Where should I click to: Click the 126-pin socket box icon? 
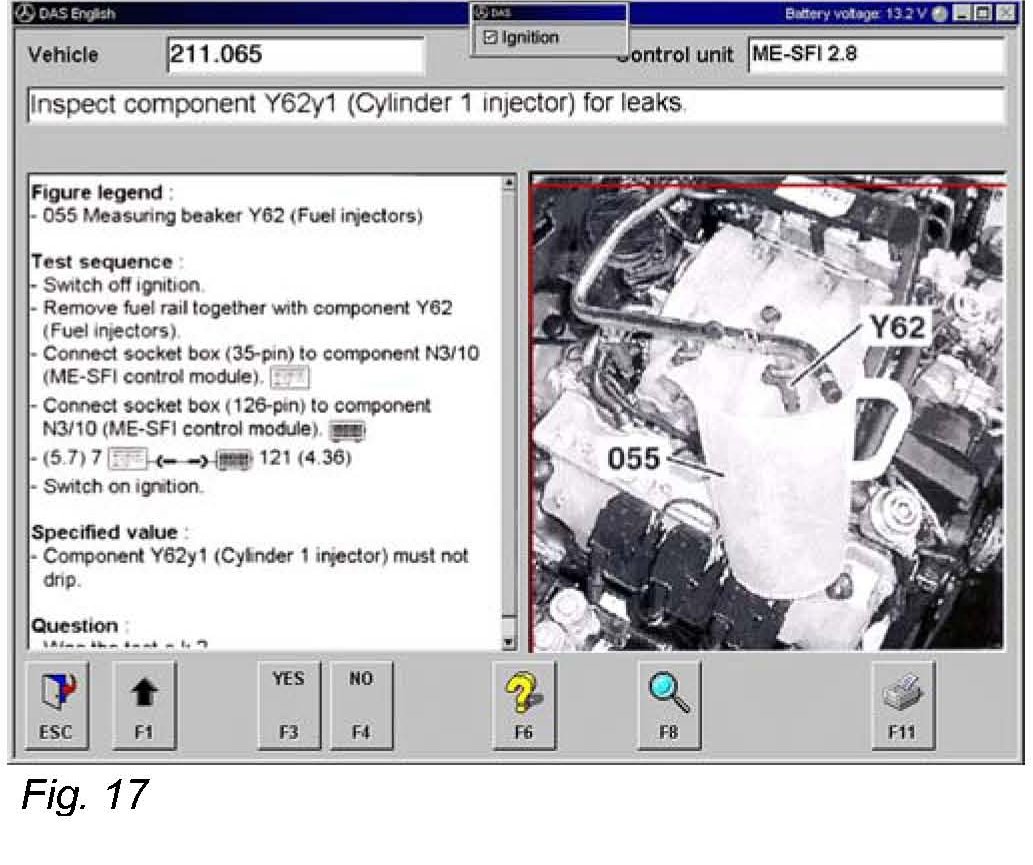tap(353, 431)
